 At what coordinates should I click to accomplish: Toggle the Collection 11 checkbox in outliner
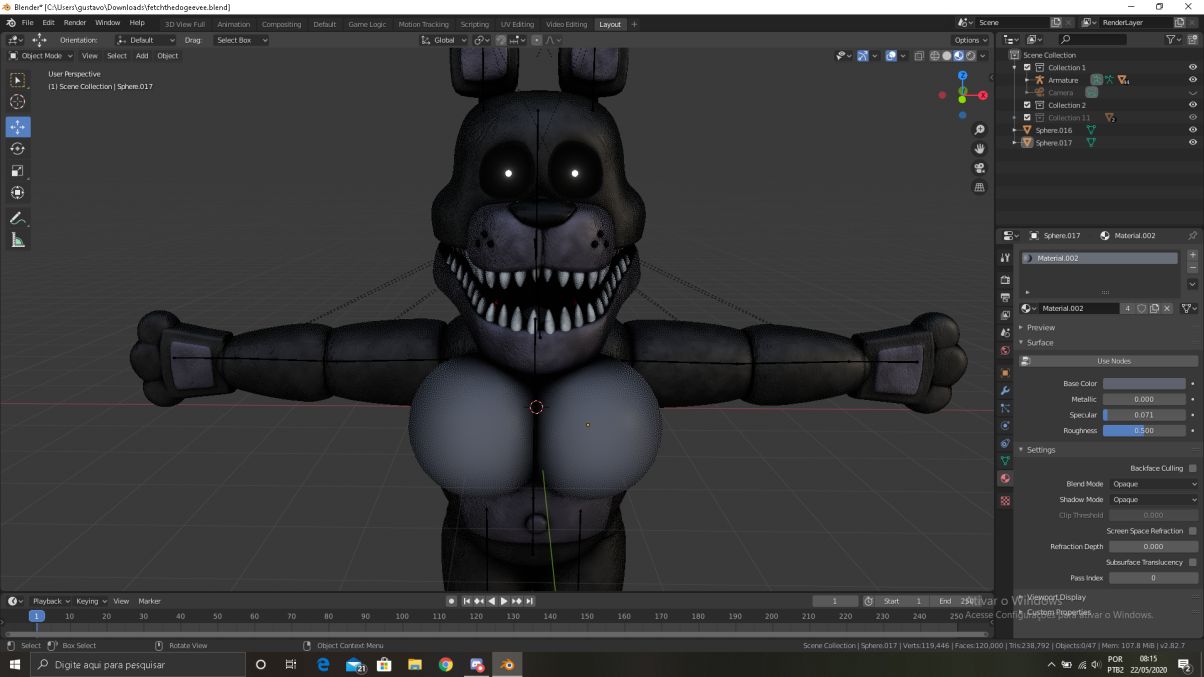[x=1027, y=118]
